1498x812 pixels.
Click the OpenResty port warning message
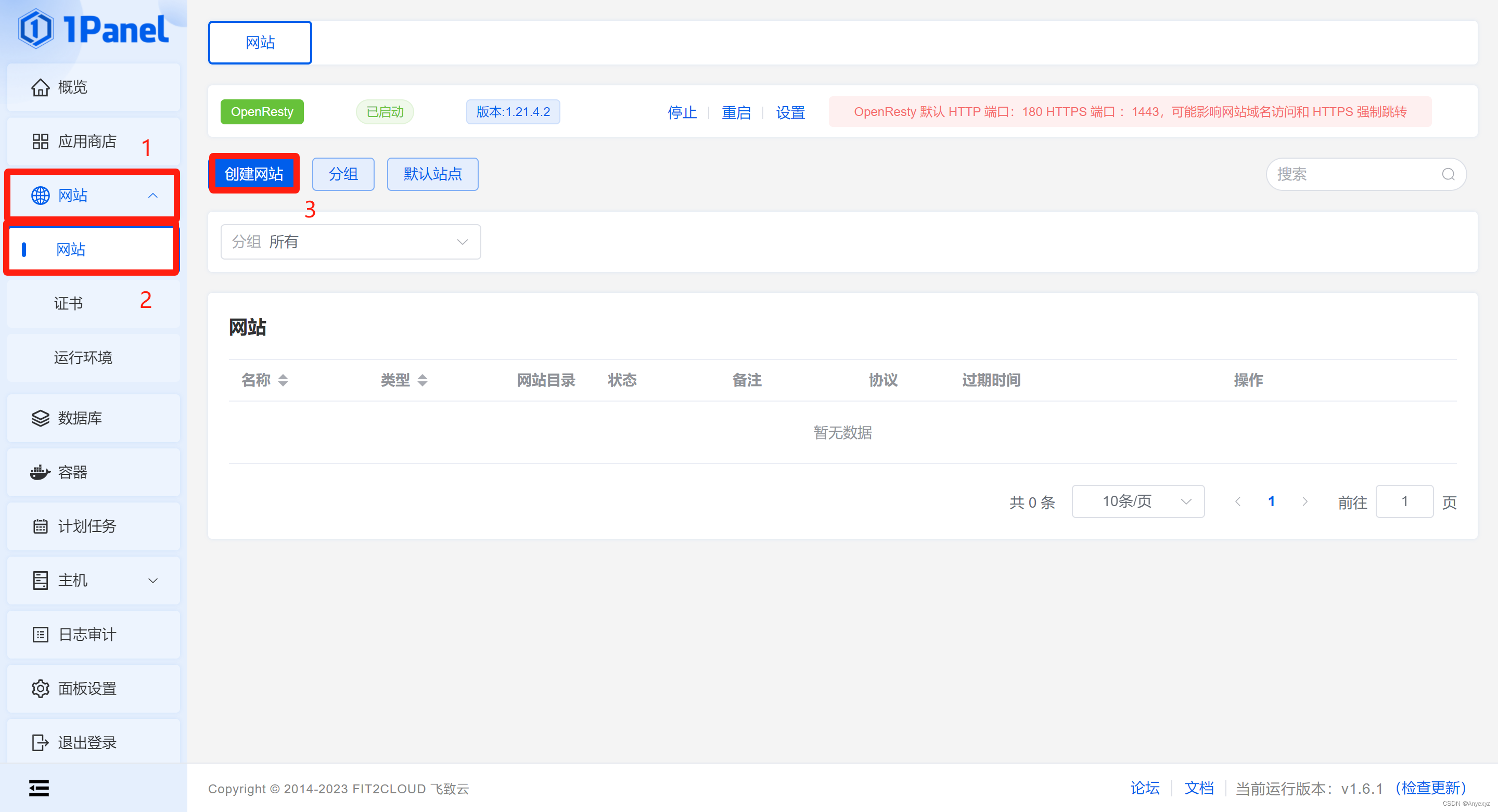1130,112
